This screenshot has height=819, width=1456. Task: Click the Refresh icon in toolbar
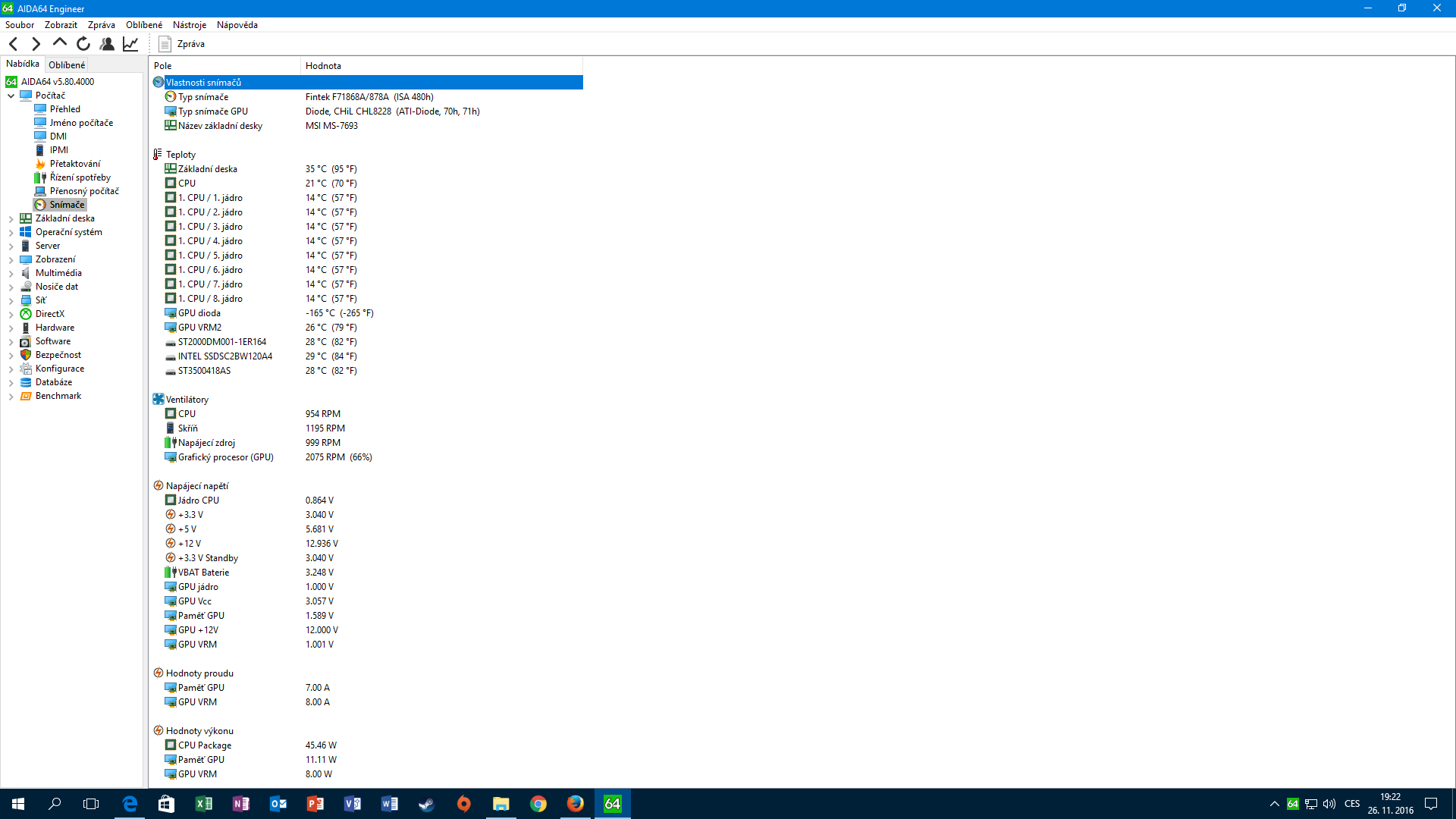tap(83, 44)
